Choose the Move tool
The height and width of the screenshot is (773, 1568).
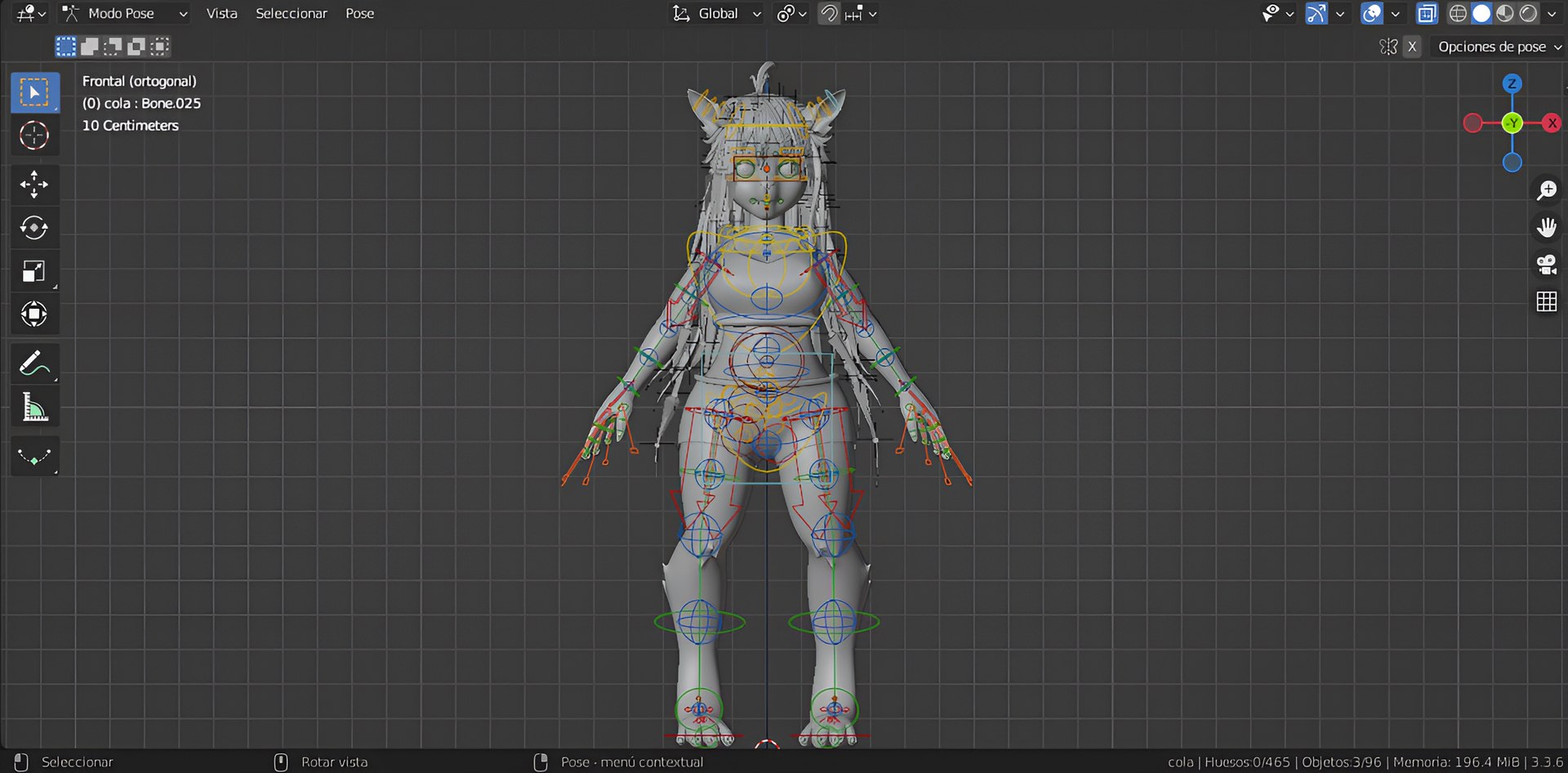coord(34,185)
